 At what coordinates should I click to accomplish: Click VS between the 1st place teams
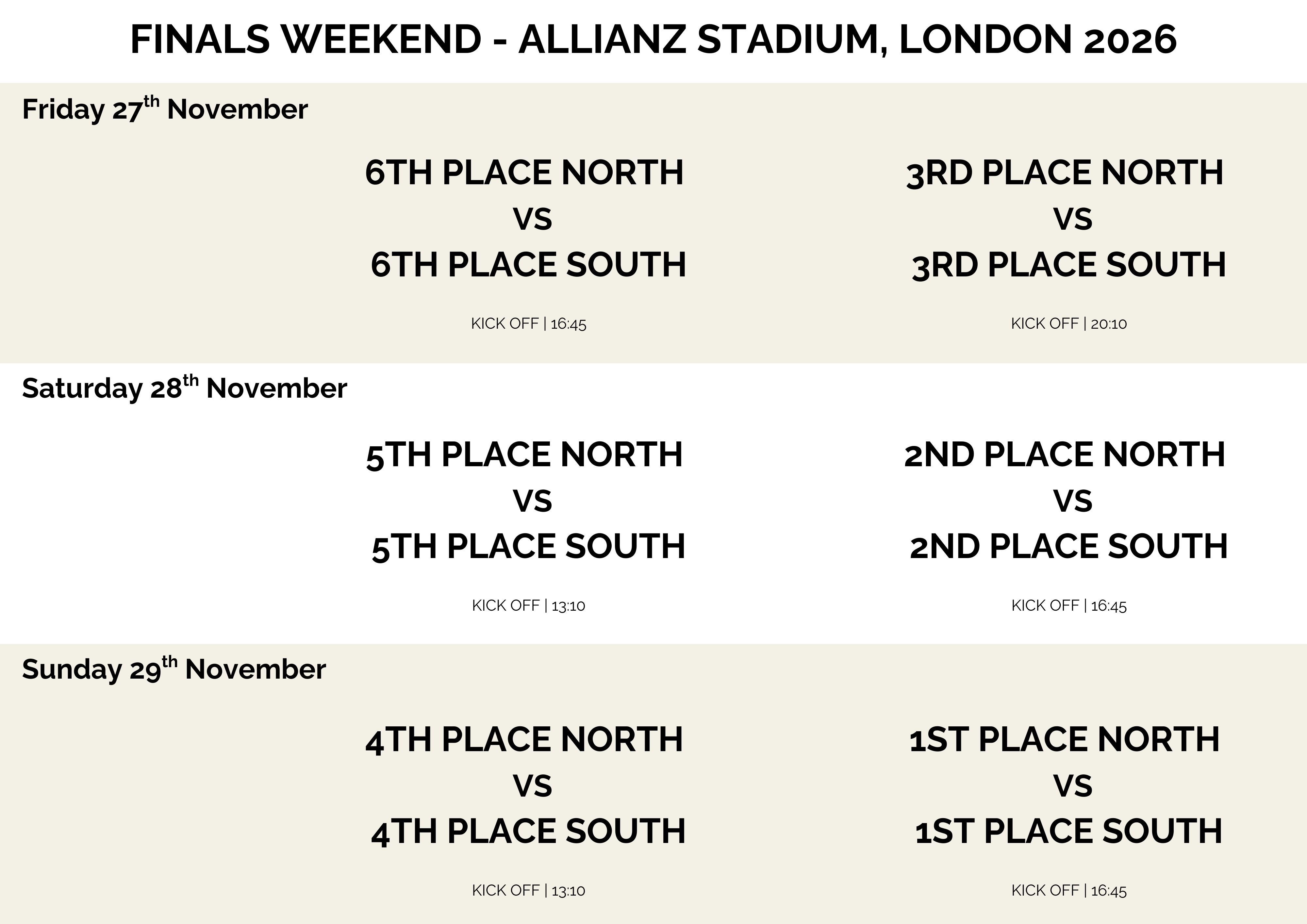point(1072,786)
